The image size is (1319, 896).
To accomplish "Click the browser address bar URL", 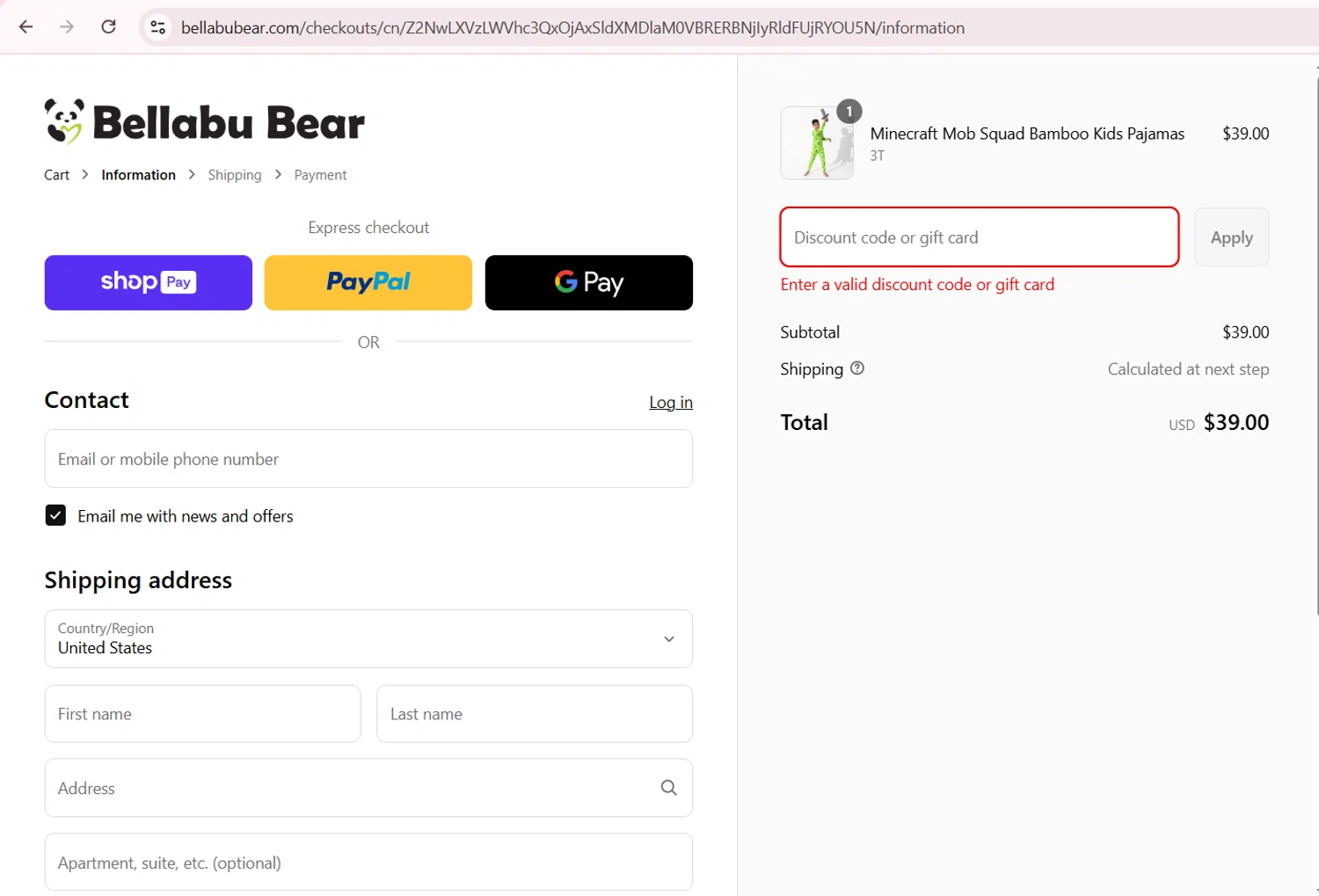I will [x=572, y=27].
